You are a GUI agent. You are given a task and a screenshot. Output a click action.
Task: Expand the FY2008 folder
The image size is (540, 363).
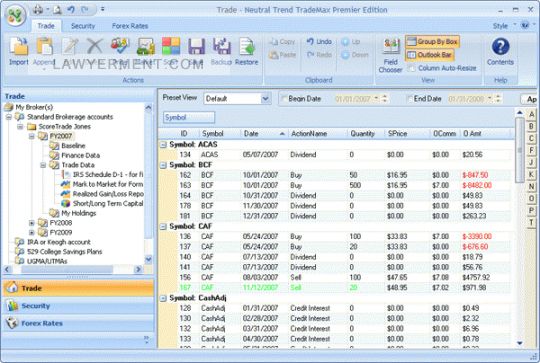32,223
